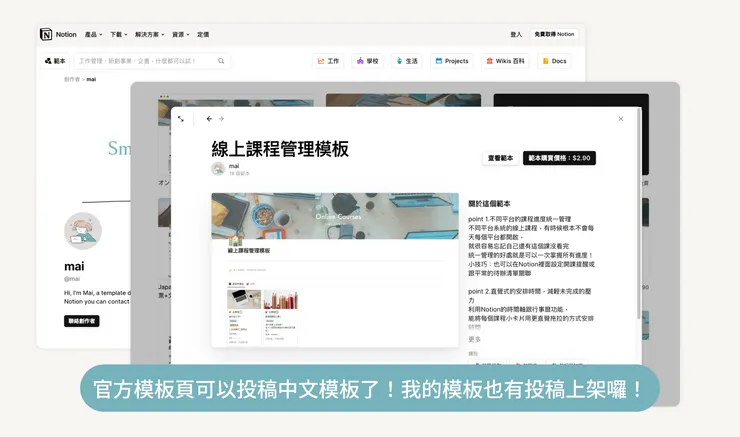Click the mai author name in modal
Image resolution: width=740 pixels, height=437 pixels.
234,166
